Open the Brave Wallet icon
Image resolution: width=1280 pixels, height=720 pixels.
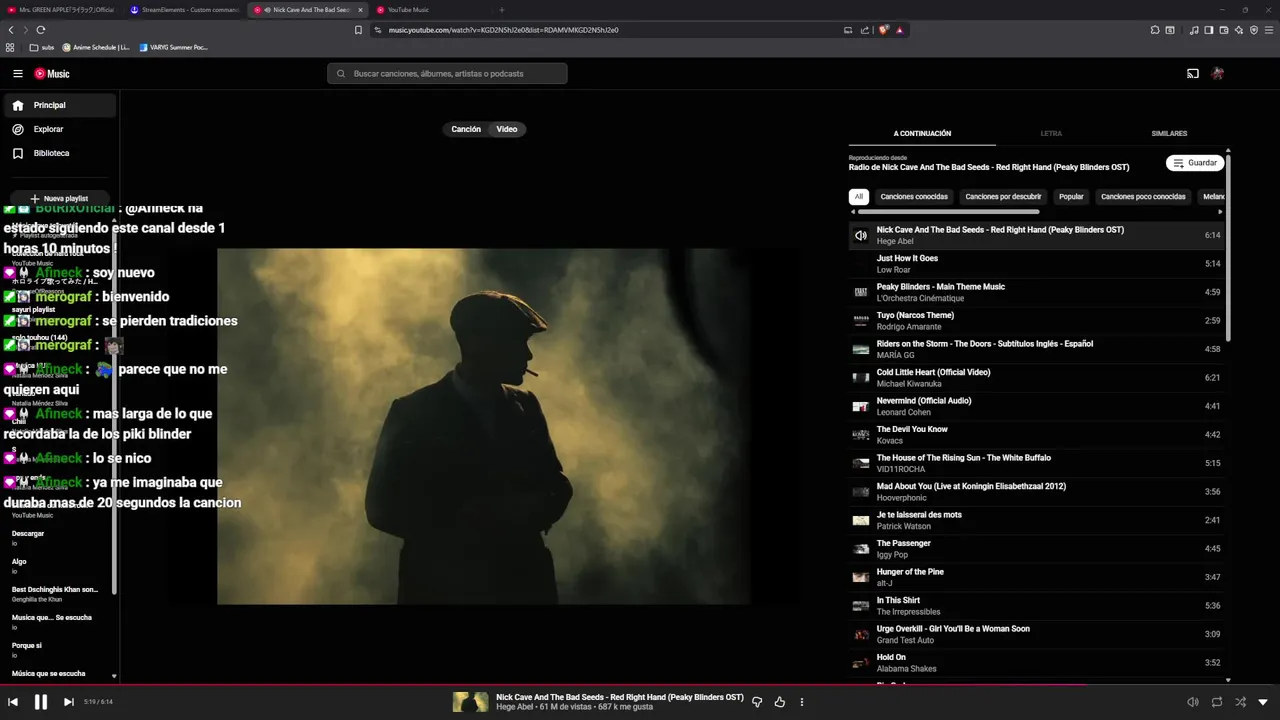click(x=1223, y=30)
